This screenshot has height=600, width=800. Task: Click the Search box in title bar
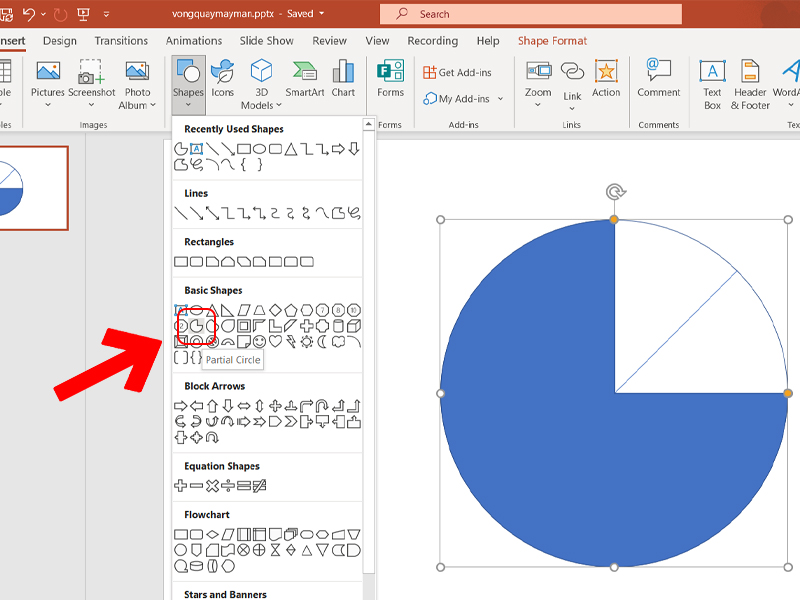tap(530, 14)
